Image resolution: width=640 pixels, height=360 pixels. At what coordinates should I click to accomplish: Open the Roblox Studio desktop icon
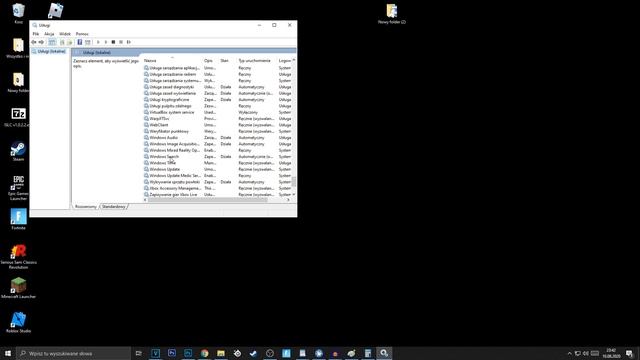click(18, 322)
